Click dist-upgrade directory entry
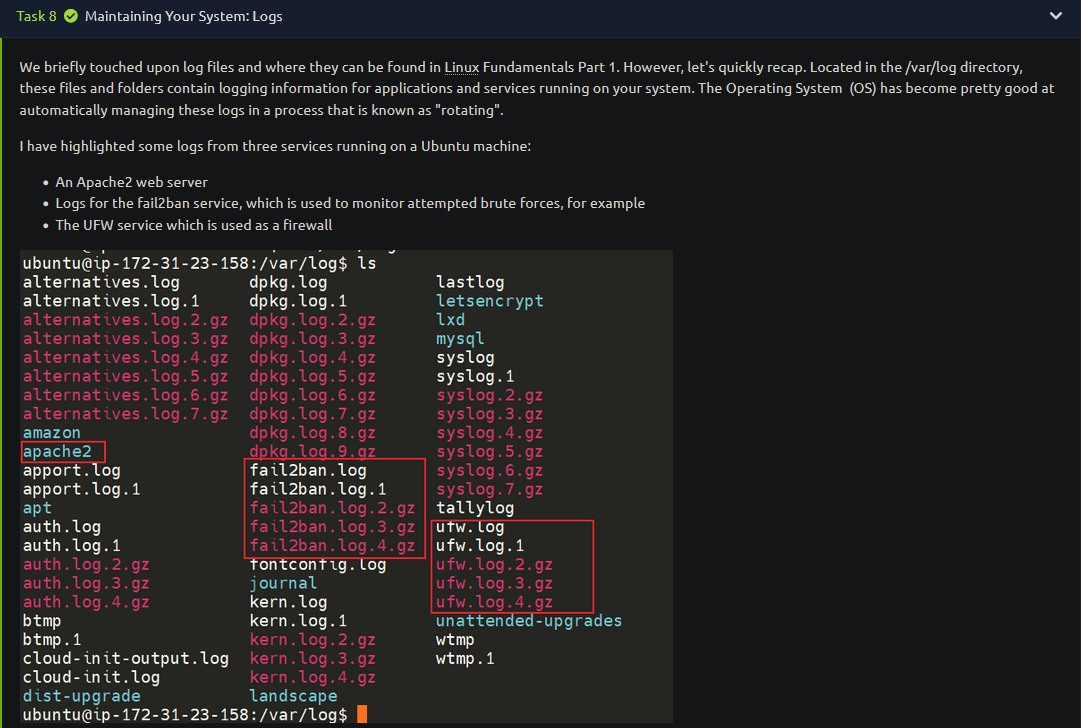The image size is (1081, 728). coord(81,696)
